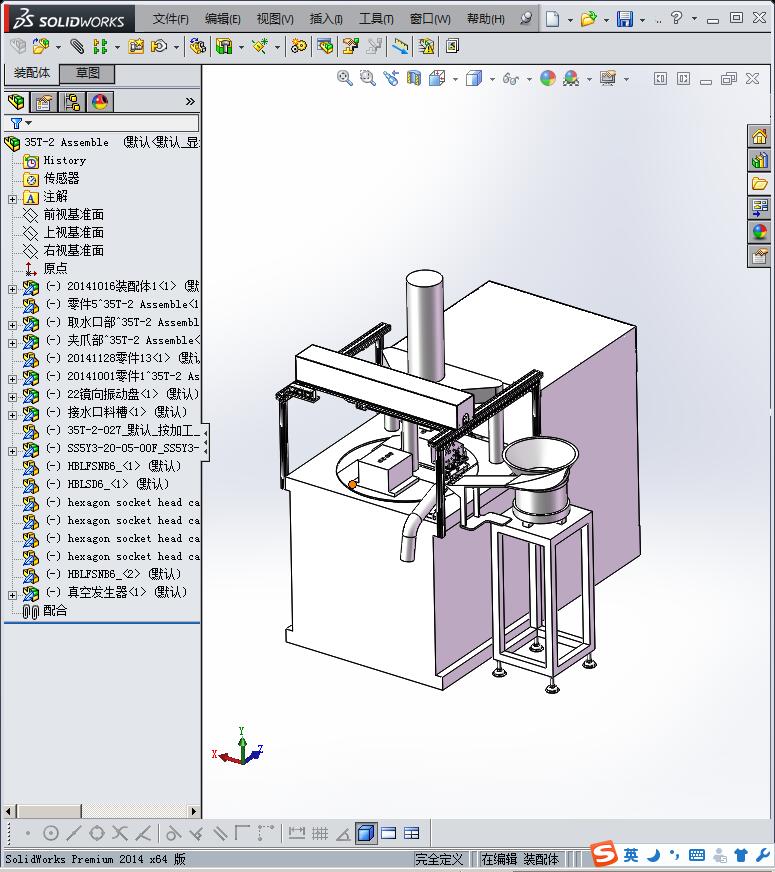The width and height of the screenshot is (775, 872).
Task: Click the Move Component icon
Action: pyautogui.click(x=159, y=46)
